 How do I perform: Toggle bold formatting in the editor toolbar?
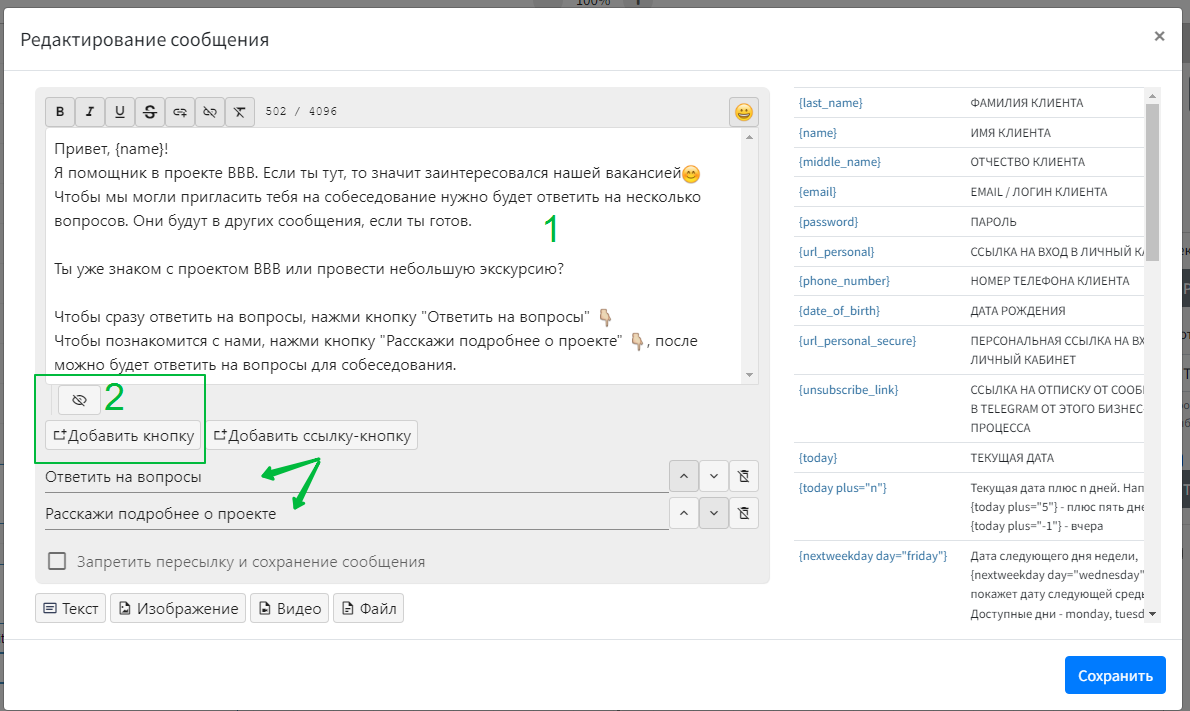tap(60, 112)
